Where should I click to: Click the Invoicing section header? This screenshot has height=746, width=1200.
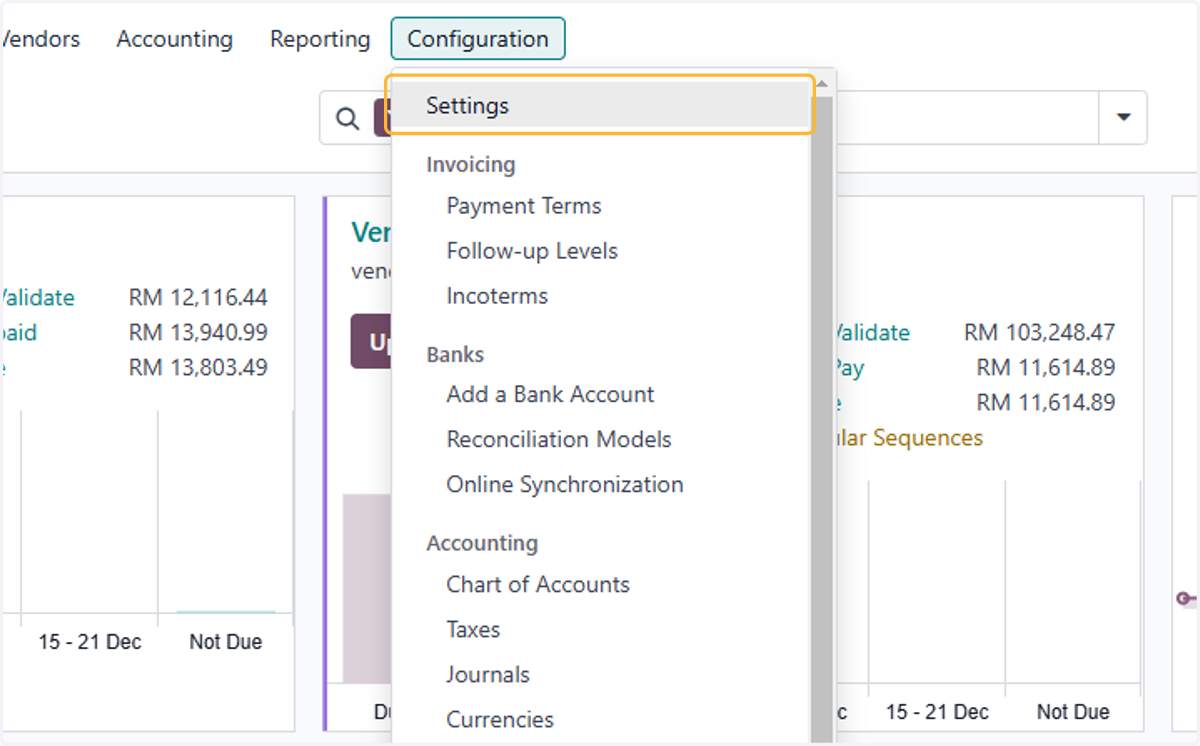pyautogui.click(x=471, y=164)
